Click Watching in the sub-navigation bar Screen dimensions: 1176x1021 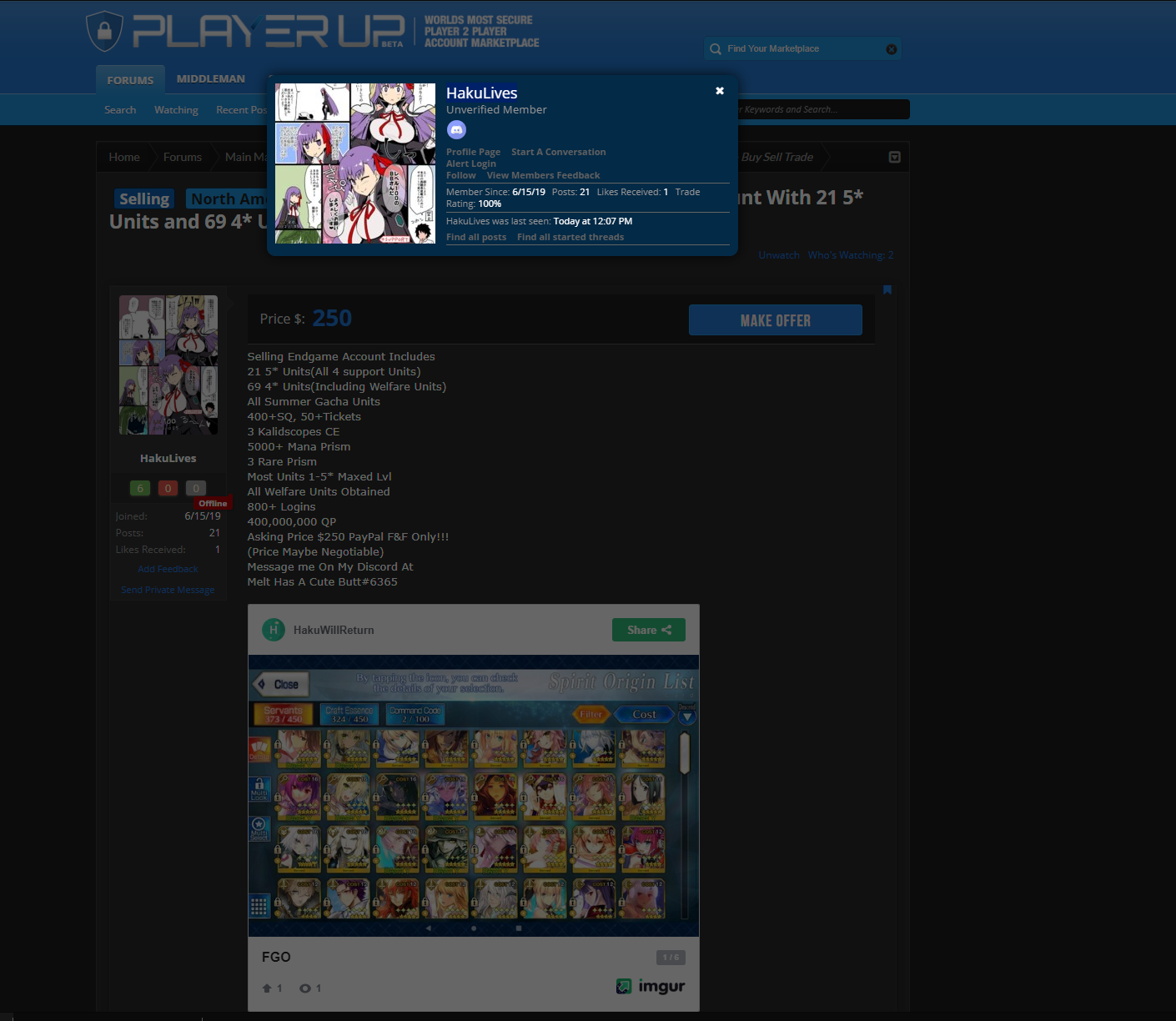pyautogui.click(x=176, y=110)
